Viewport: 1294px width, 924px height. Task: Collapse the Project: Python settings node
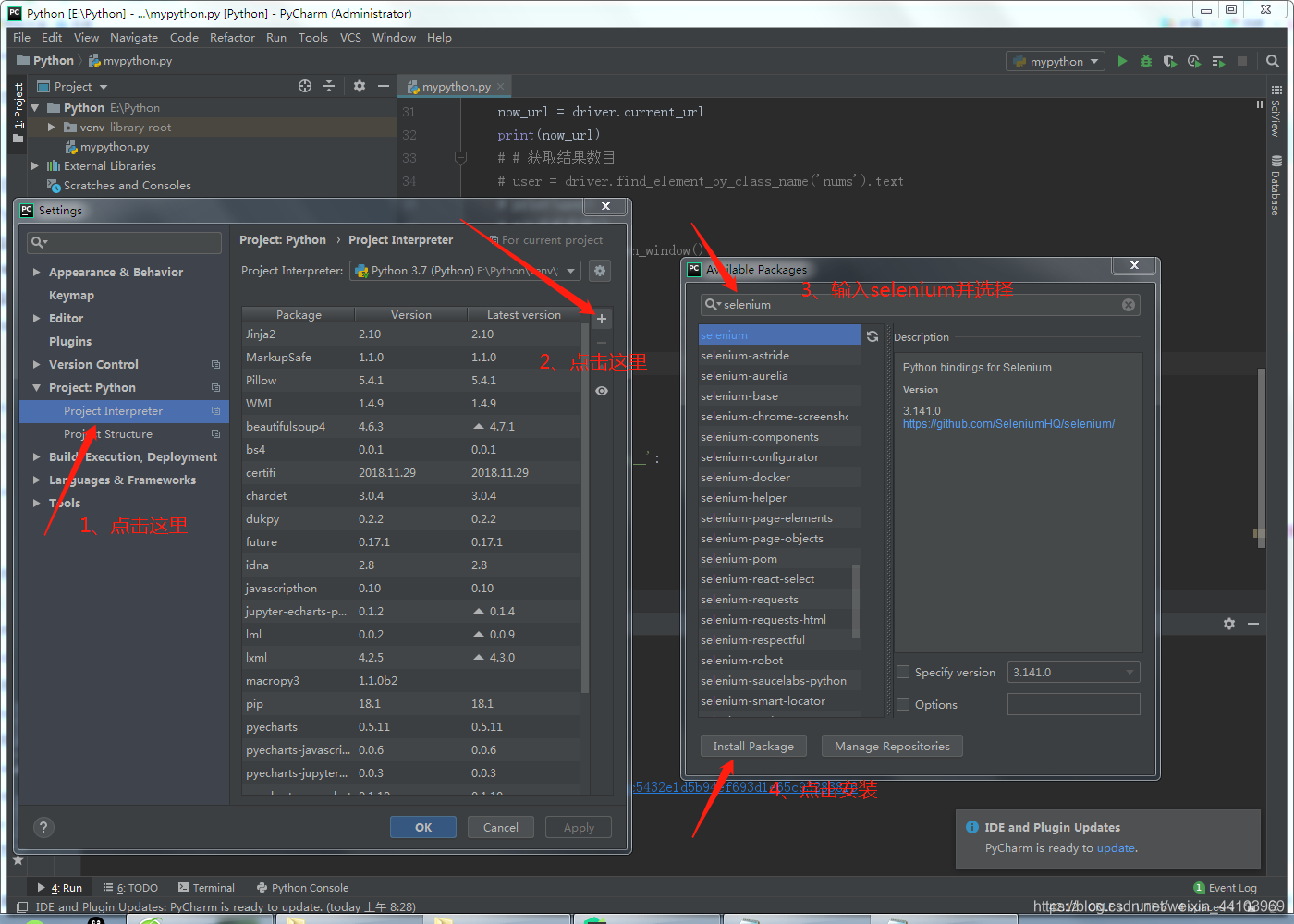tap(37, 388)
